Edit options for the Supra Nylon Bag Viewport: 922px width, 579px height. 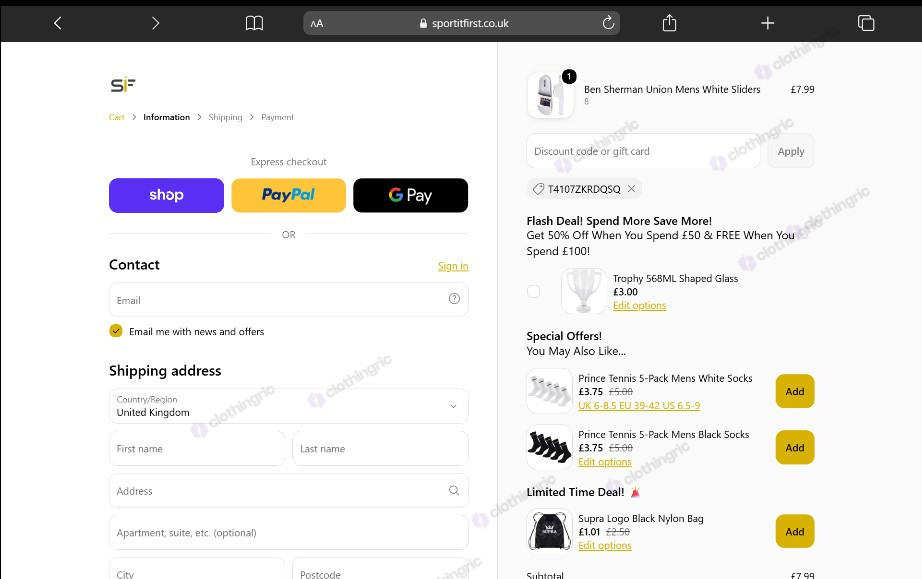[x=604, y=545]
